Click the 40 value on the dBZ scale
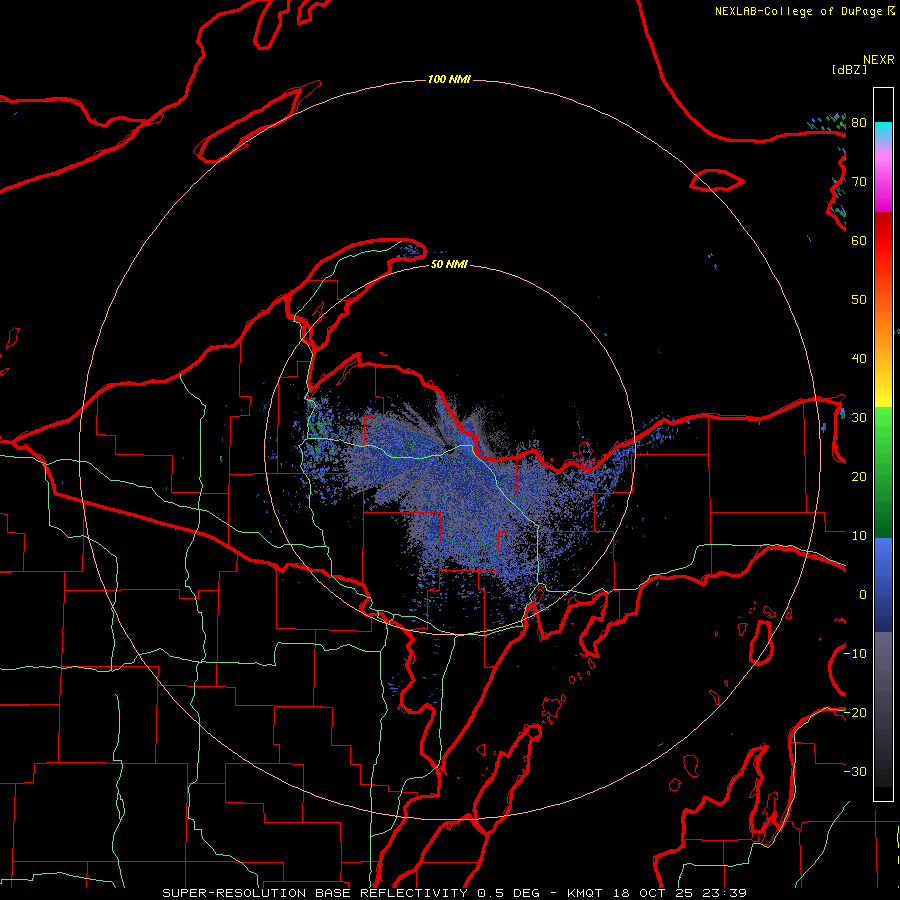The height and width of the screenshot is (900, 900). click(859, 359)
